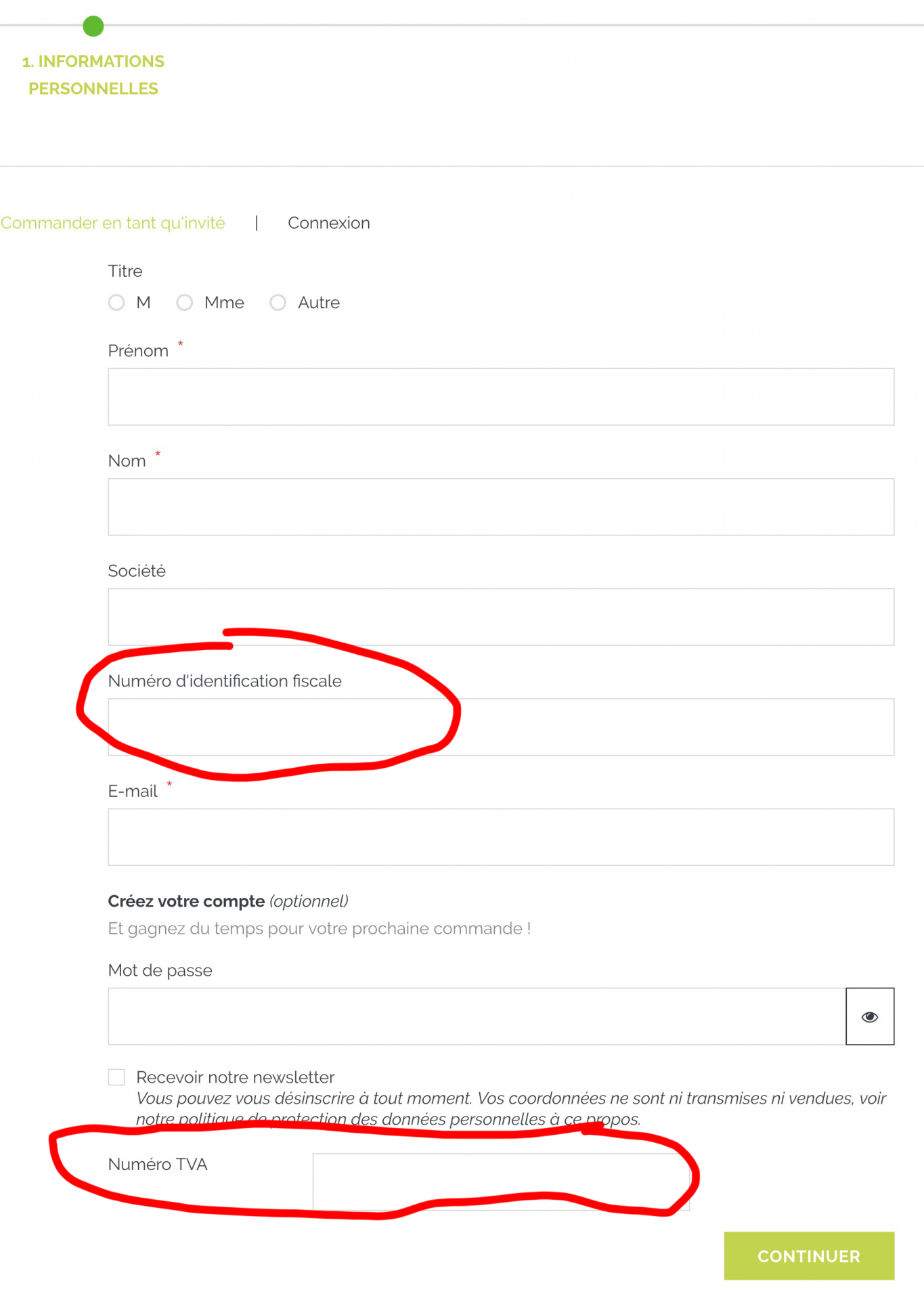Screen dimensions: 924x1300
Task: Open Commander en tant qu'invité tab
Action: click(x=113, y=223)
